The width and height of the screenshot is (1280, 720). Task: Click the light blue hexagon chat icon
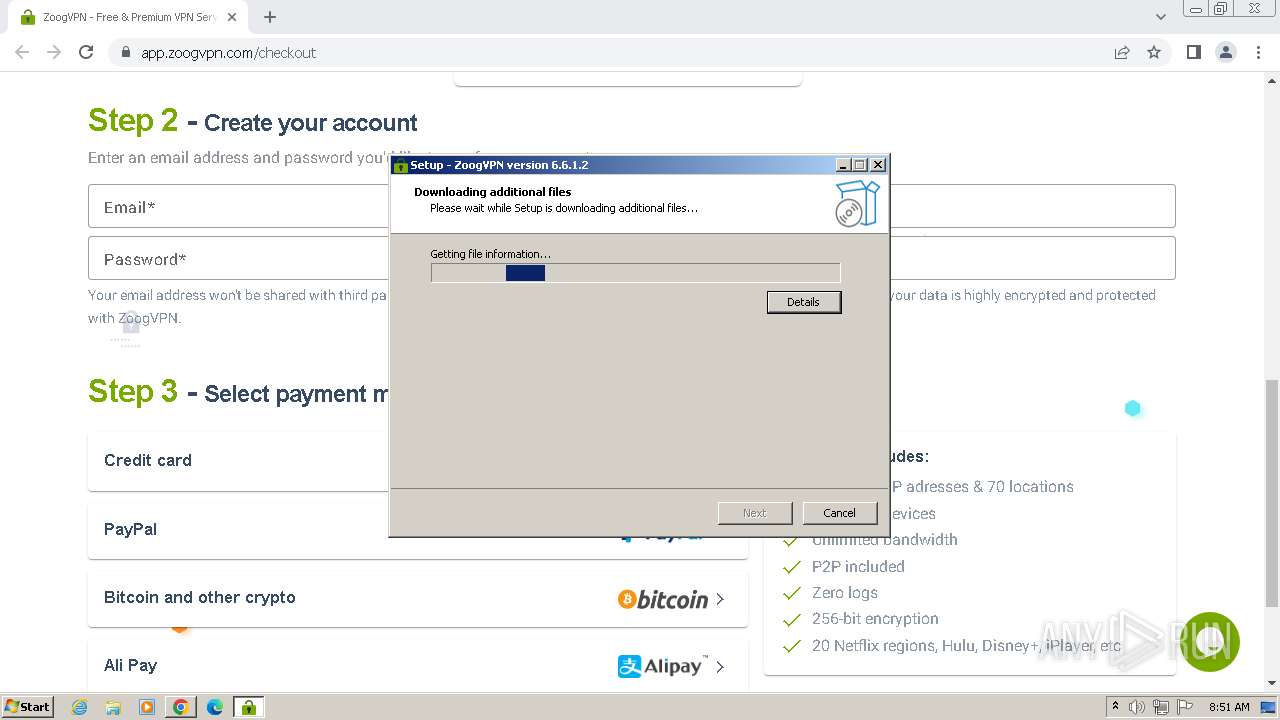pos(1133,408)
